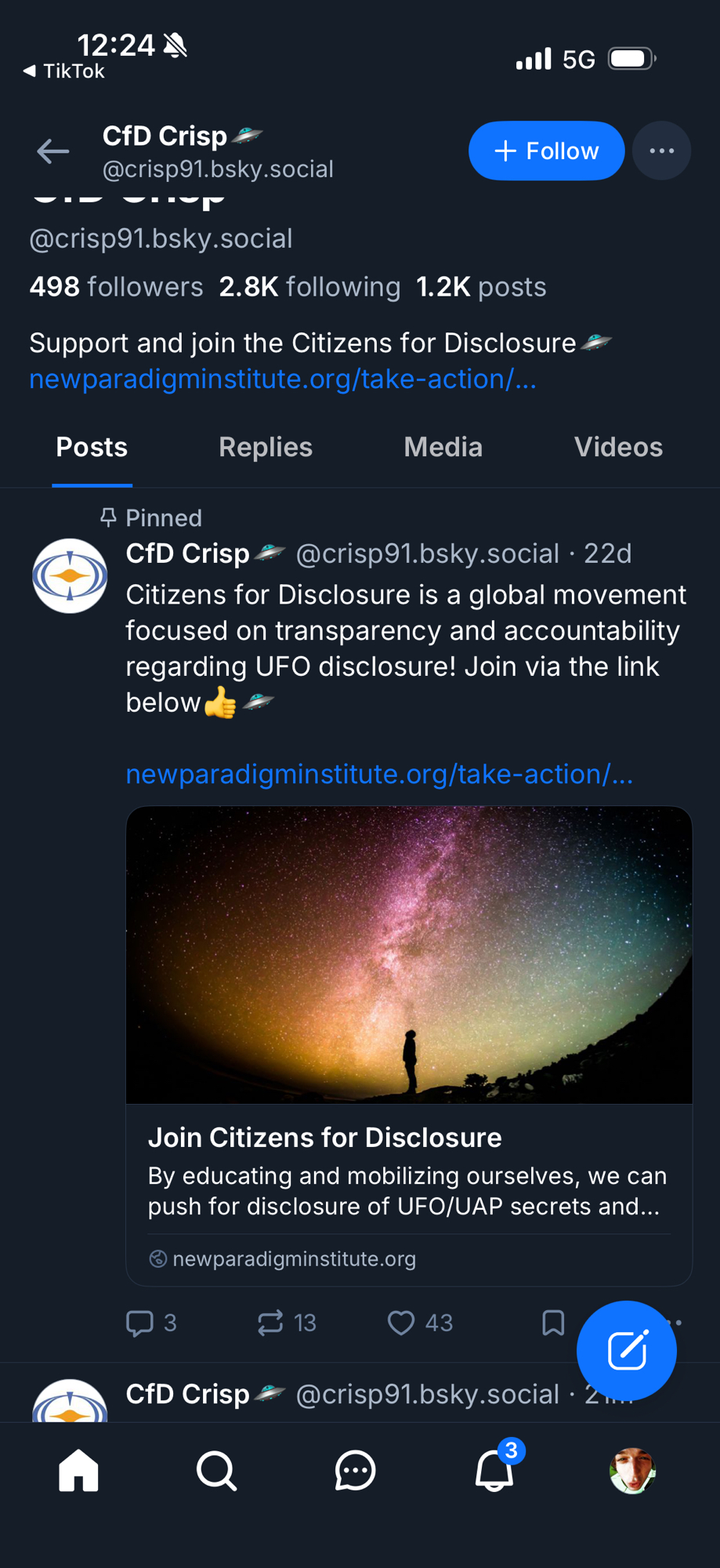Tap the back arrow icon
Image resolution: width=720 pixels, height=1568 pixels.
53,151
